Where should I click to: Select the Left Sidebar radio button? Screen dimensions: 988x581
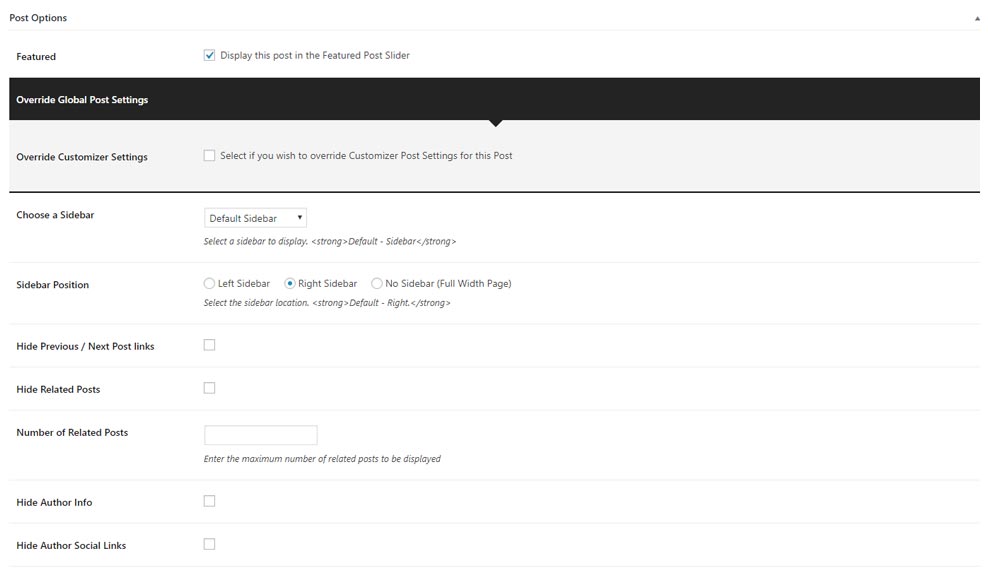(209, 284)
